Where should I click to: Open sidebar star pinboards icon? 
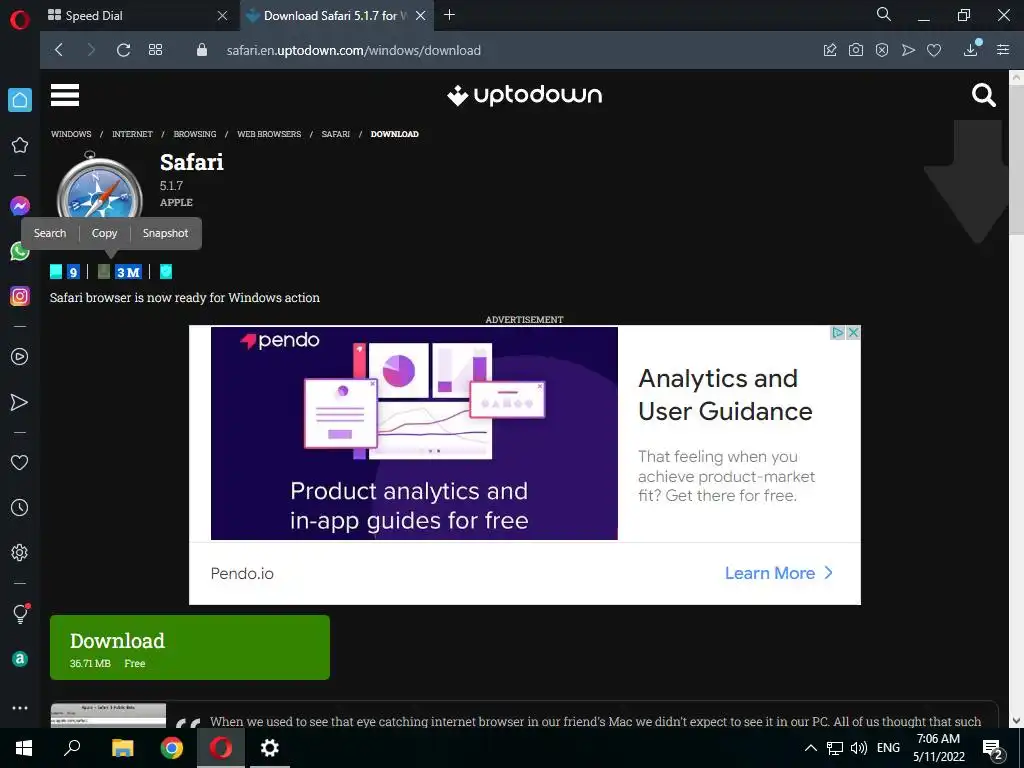[20, 145]
